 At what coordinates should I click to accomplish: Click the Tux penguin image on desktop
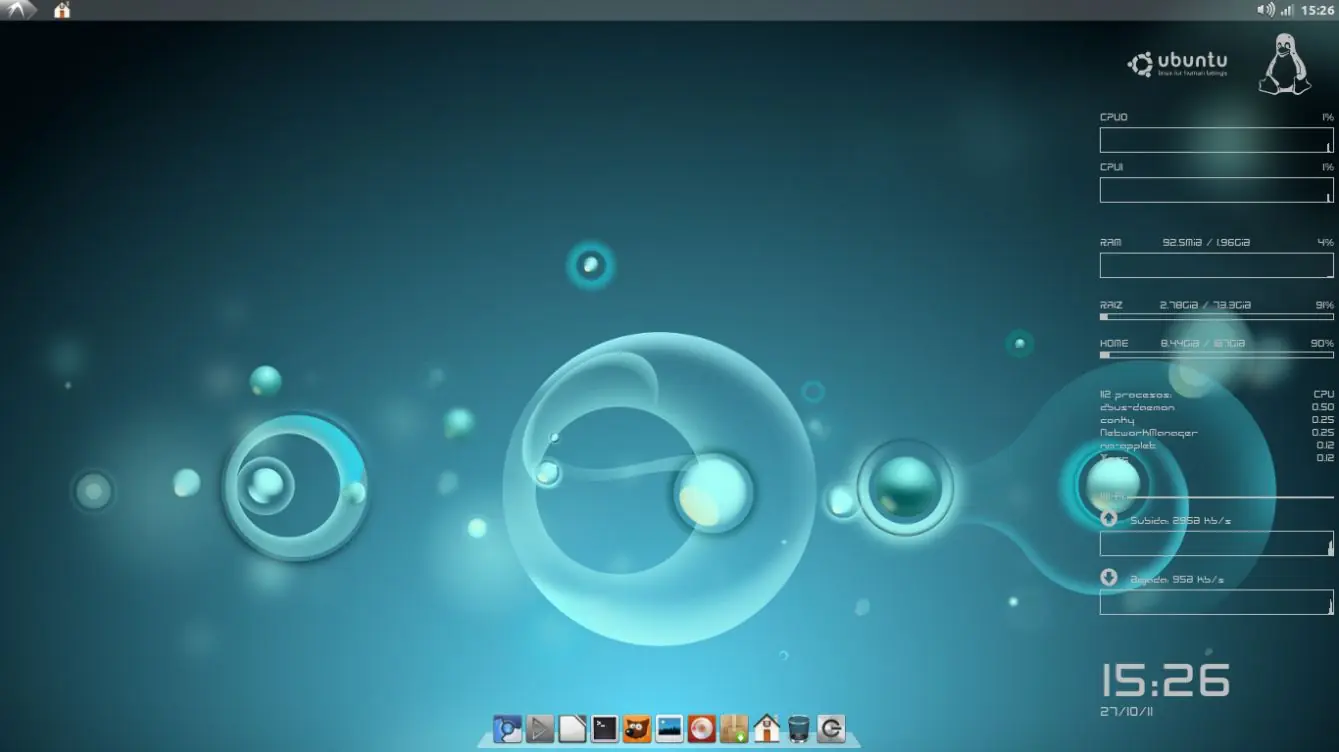(x=1284, y=65)
